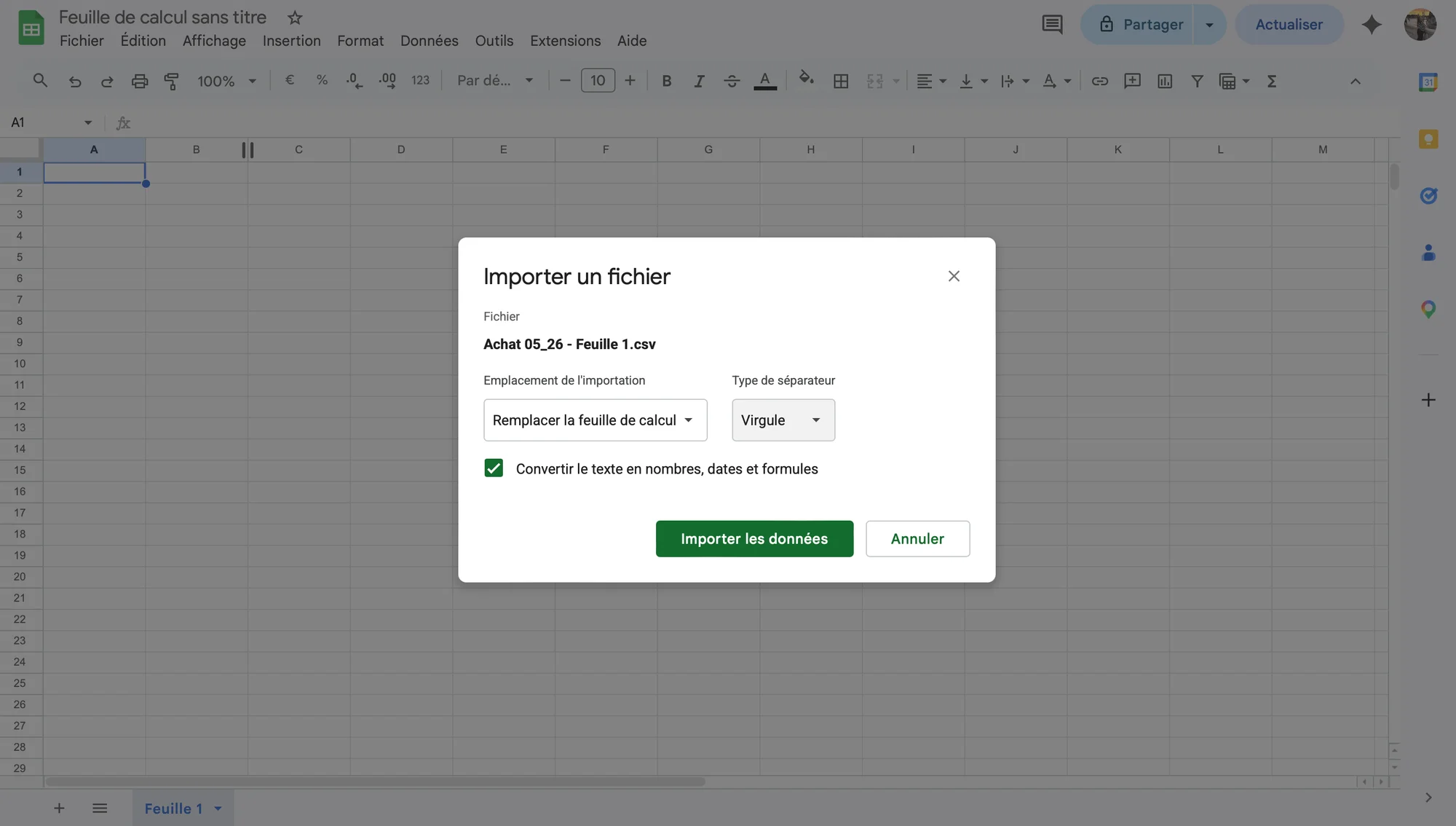
Task: Open the Format menu
Action: tap(360, 41)
